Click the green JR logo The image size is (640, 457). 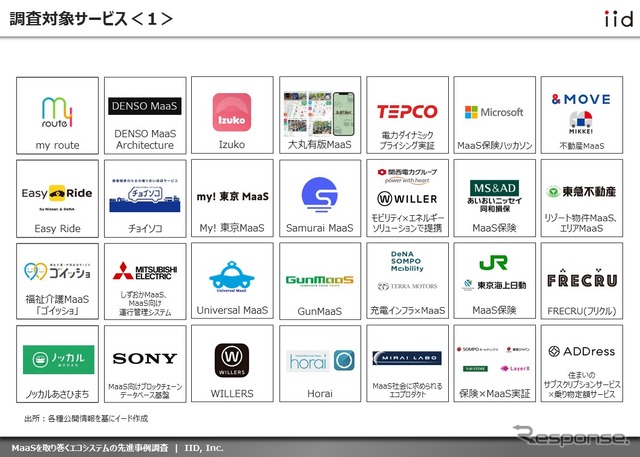[494, 263]
